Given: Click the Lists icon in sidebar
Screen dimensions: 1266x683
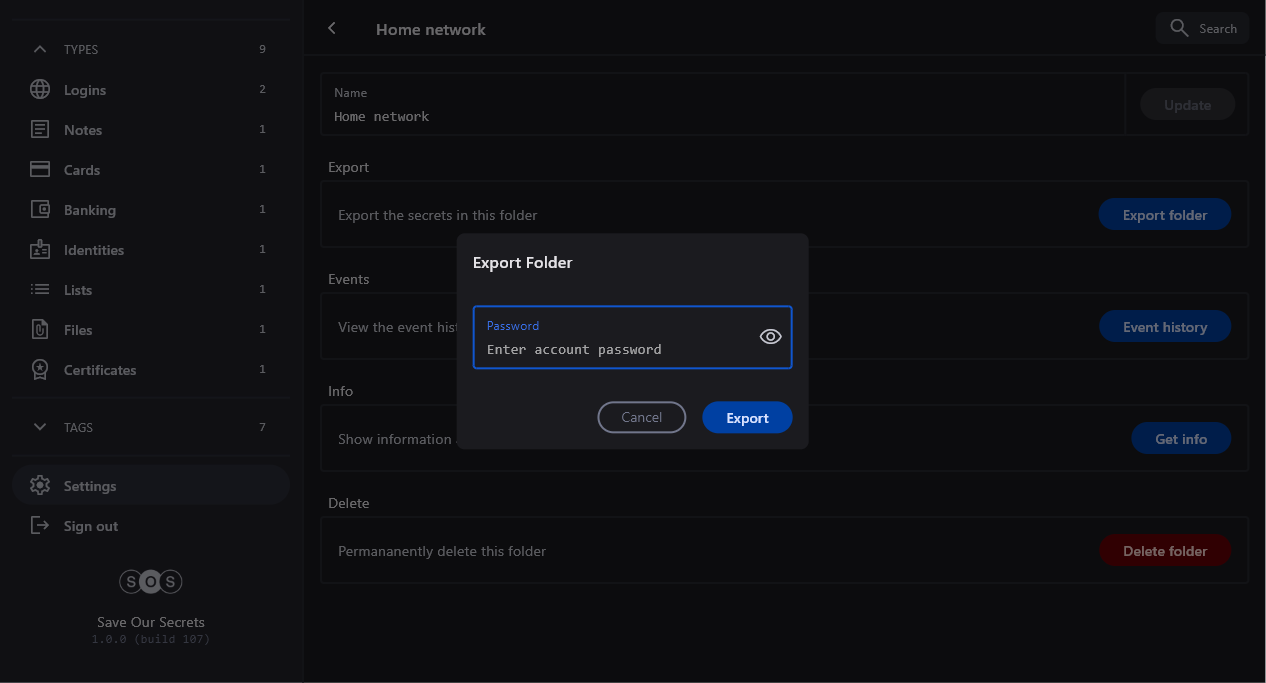Looking at the screenshot, I should click(40, 290).
